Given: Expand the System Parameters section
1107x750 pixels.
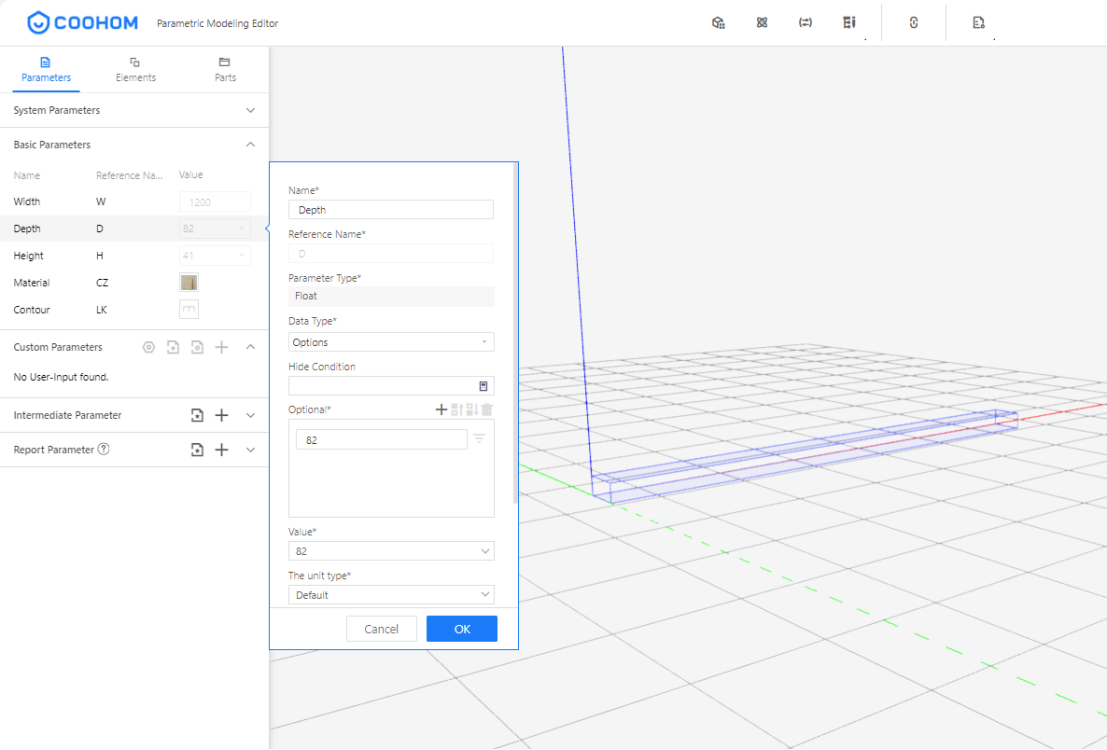Looking at the screenshot, I should point(250,110).
